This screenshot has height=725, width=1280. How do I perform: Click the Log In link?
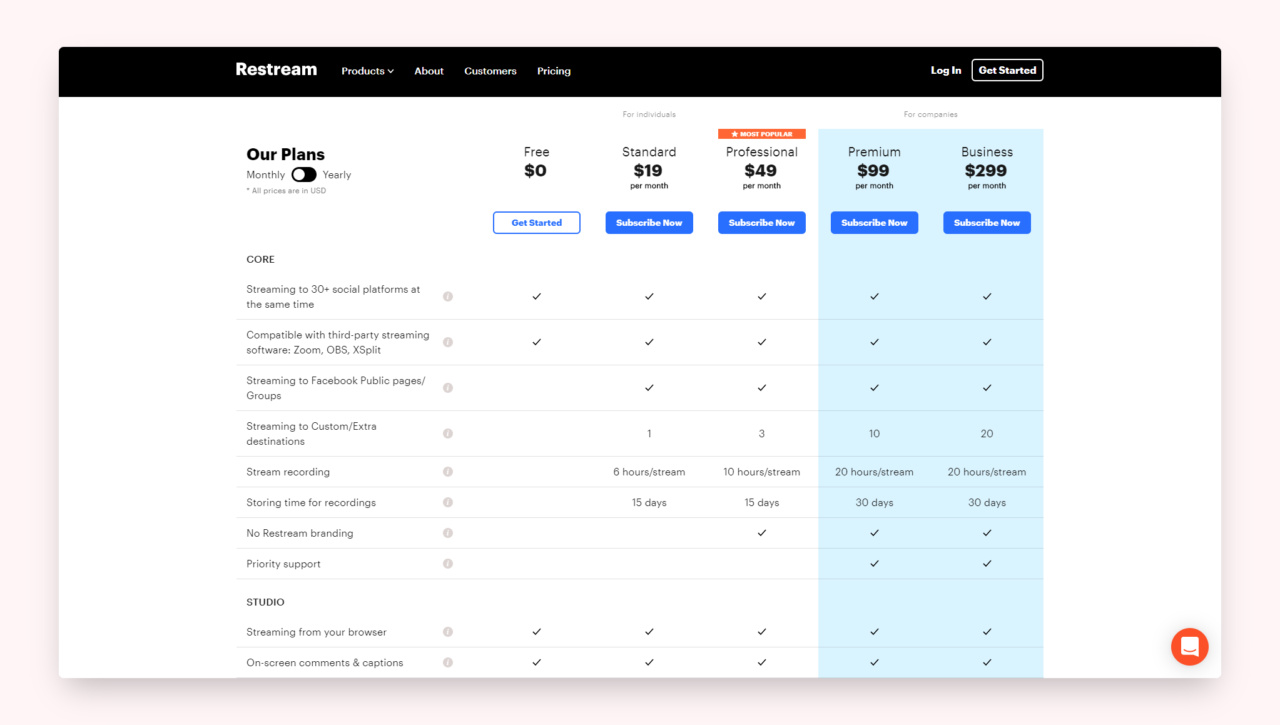coord(945,70)
